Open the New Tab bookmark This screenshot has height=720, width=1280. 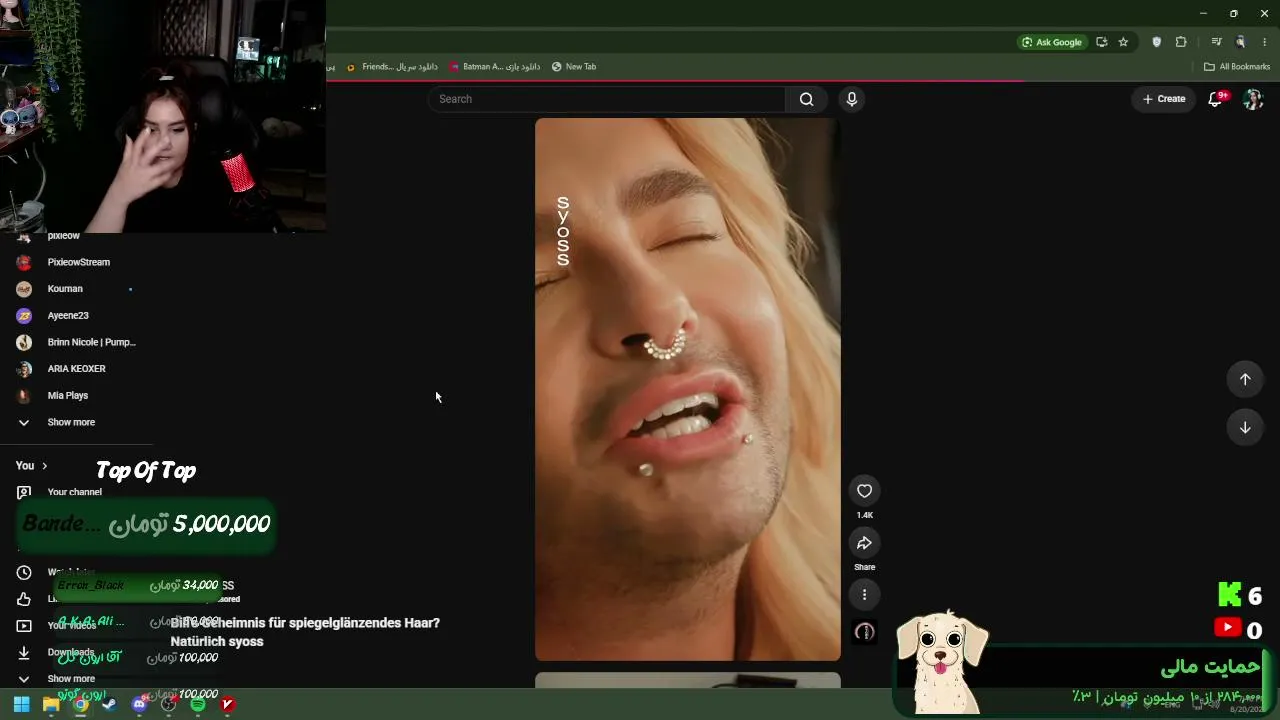coord(574,67)
